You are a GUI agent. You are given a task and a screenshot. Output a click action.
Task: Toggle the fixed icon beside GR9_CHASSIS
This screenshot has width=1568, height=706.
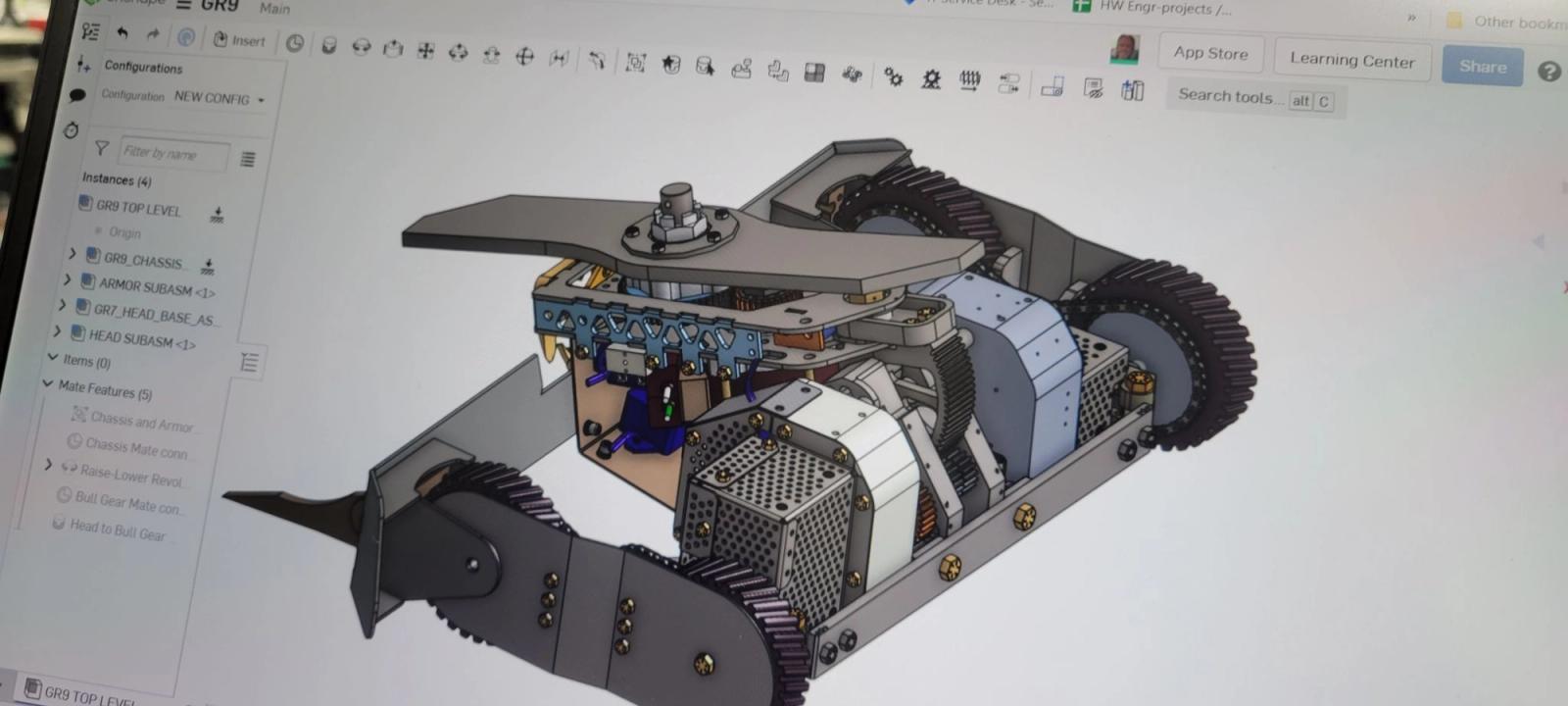coord(208,265)
